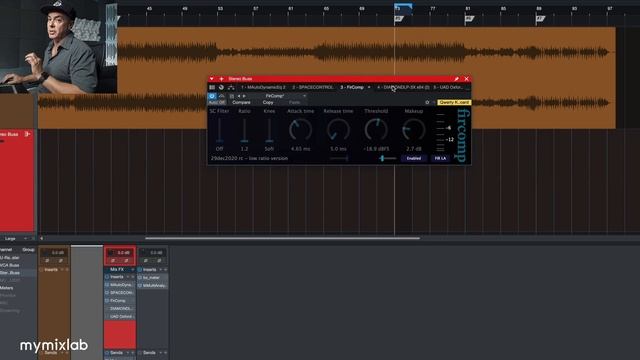Expand Sends dropdown on red channel

127,353
